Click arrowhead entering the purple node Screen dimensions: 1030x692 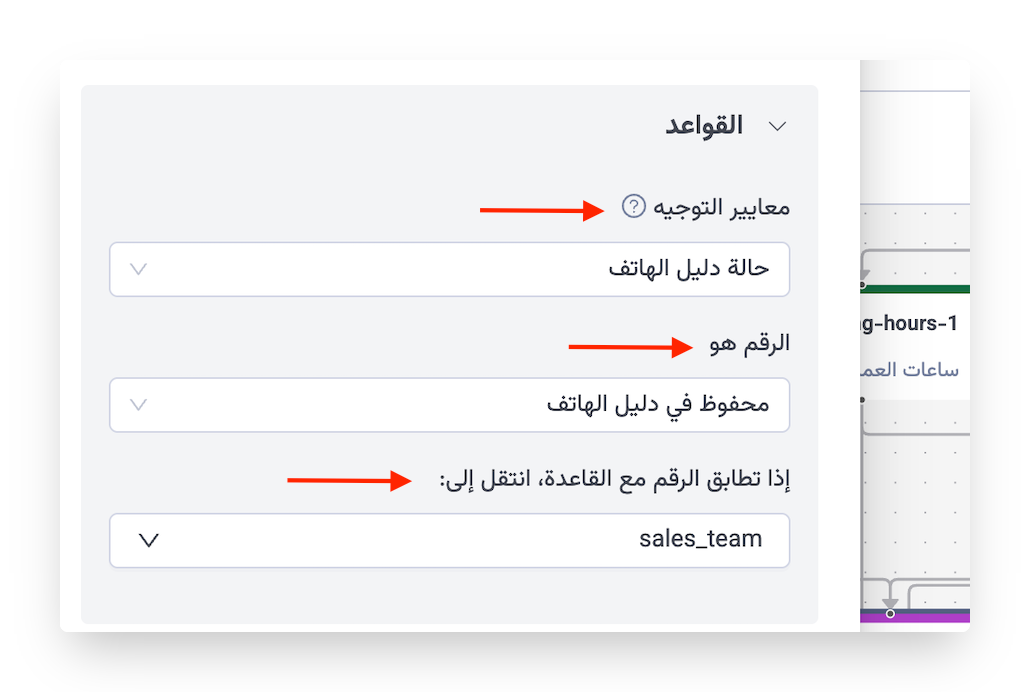pyautogui.click(x=890, y=603)
